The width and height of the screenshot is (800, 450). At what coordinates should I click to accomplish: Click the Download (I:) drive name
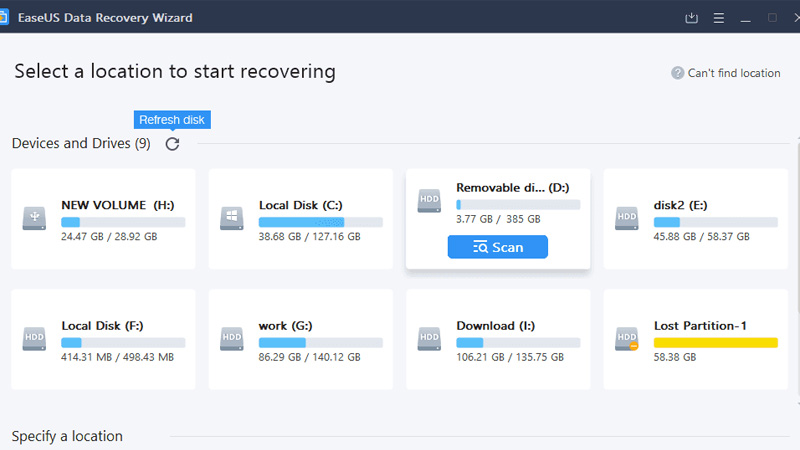(x=495, y=326)
